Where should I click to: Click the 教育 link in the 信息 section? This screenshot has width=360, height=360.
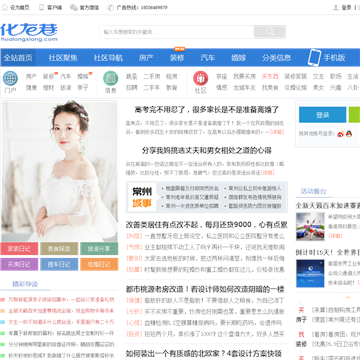pos(172,88)
